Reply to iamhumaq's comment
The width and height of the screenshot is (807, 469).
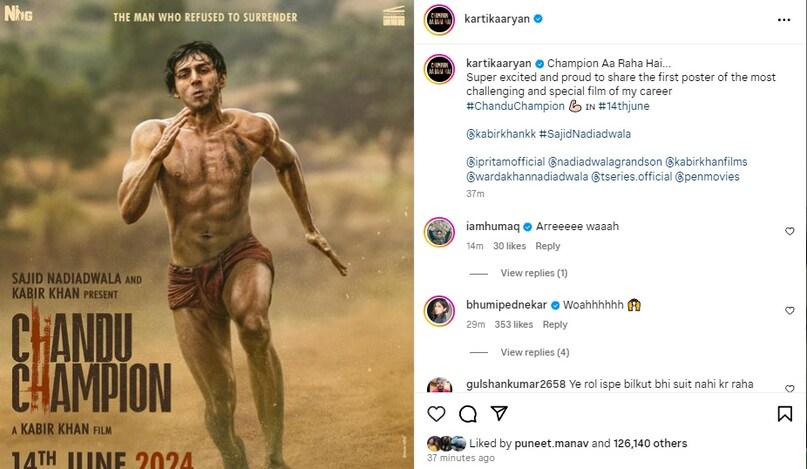click(x=548, y=246)
